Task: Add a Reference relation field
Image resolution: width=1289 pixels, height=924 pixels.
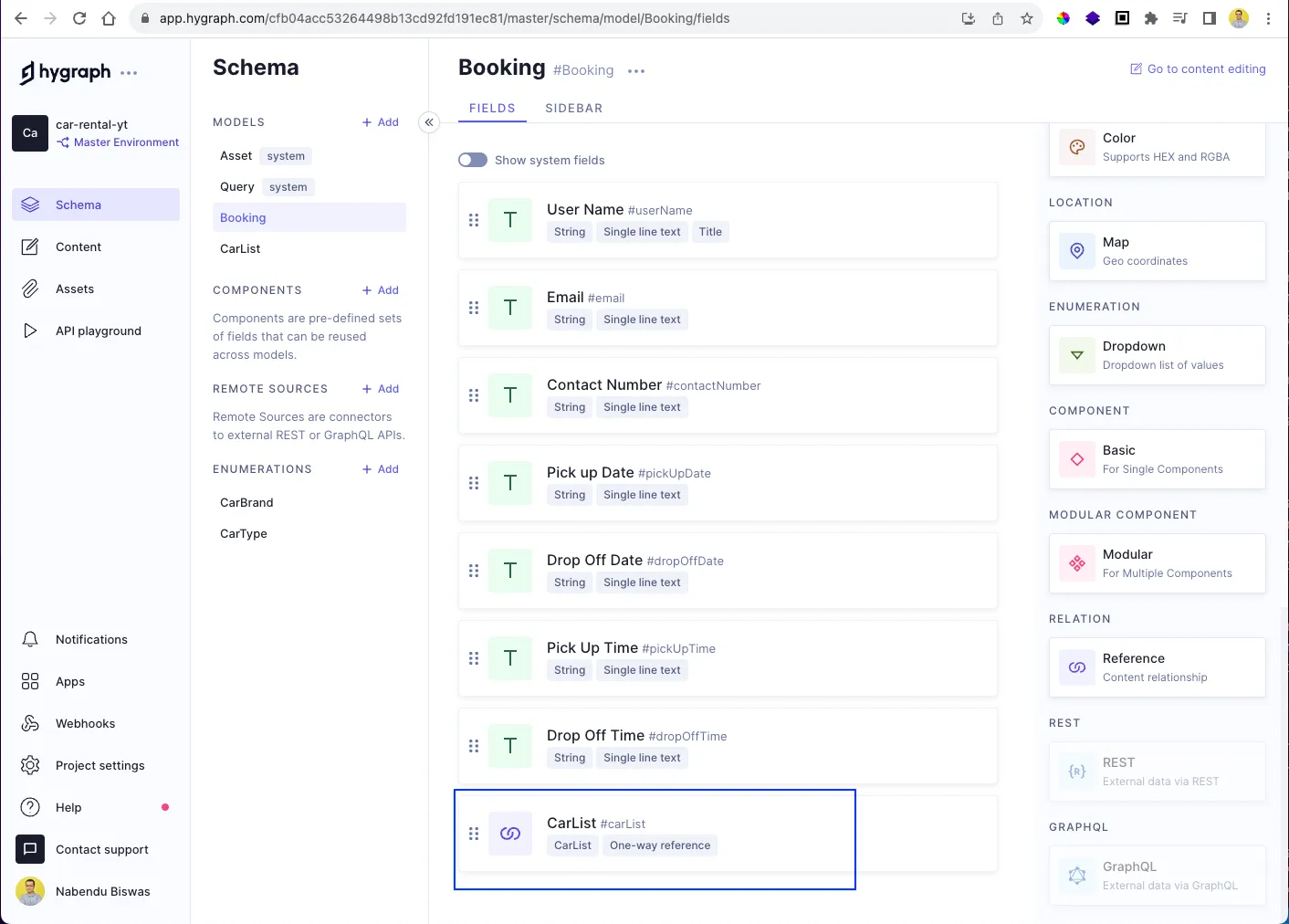Action: click(x=1158, y=667)
